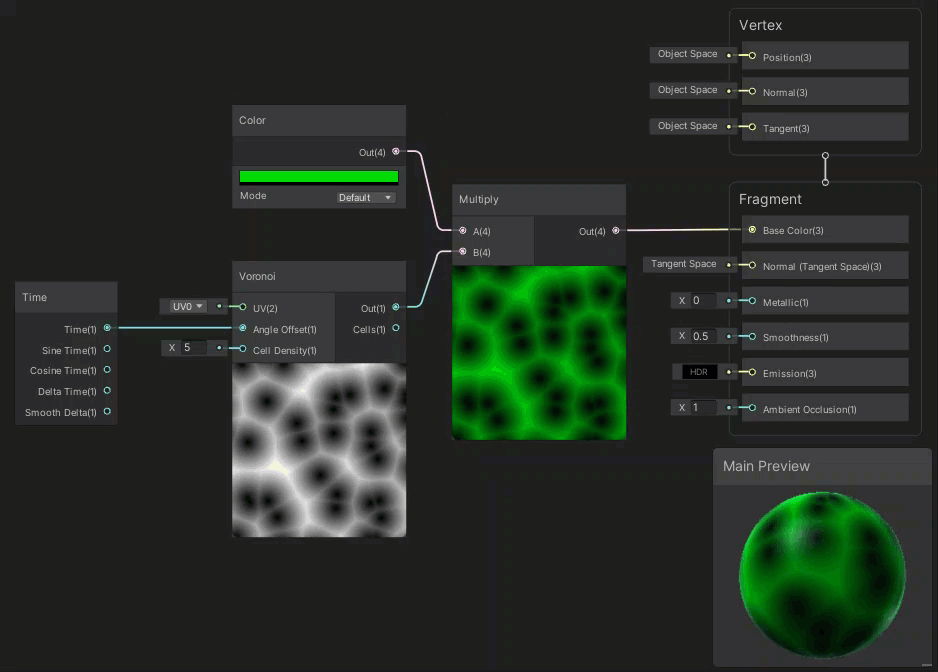The width and height of the screenshot is (938, 672).
Task: Open the UV0 channel dropdown
Action: 187,307
